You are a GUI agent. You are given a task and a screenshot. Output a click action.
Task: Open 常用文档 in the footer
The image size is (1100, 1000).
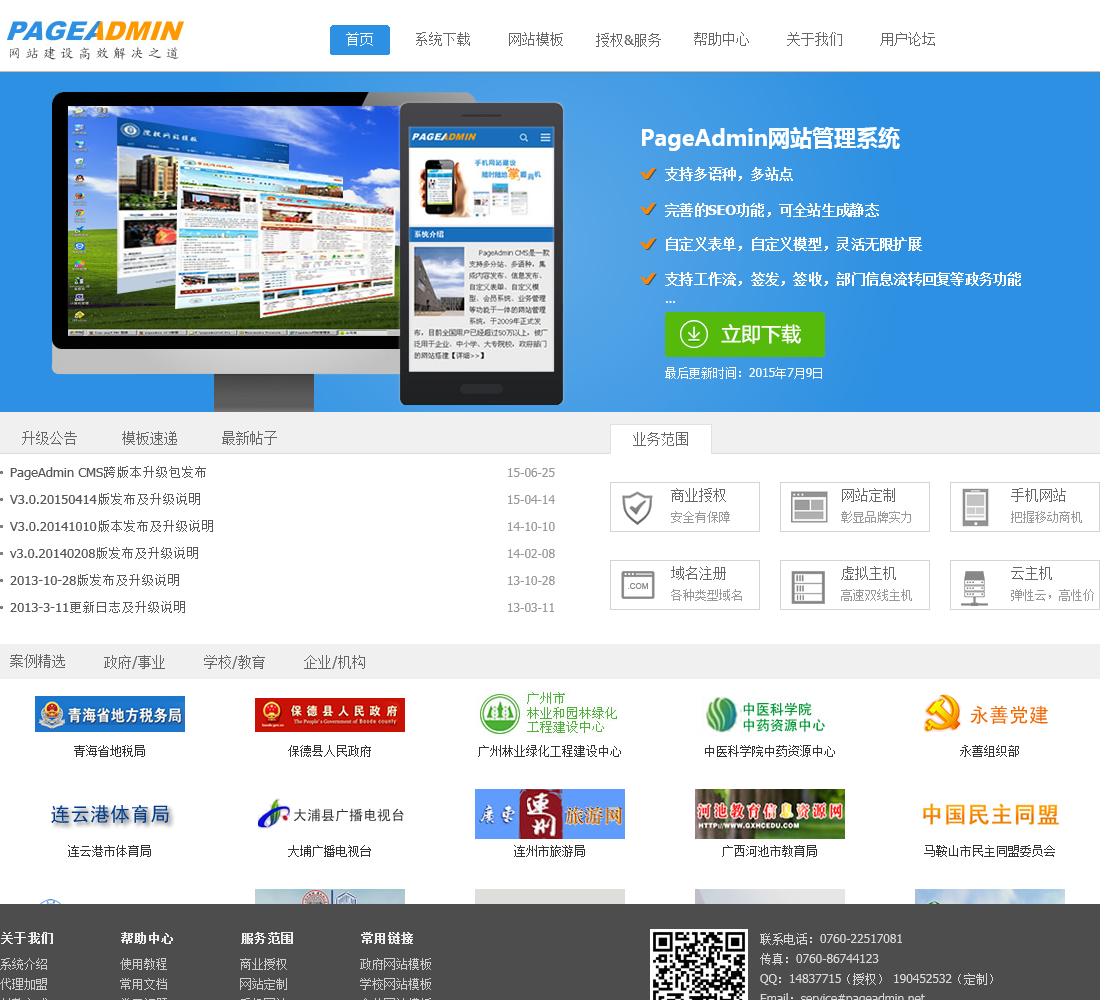click(x=144, y=984)
